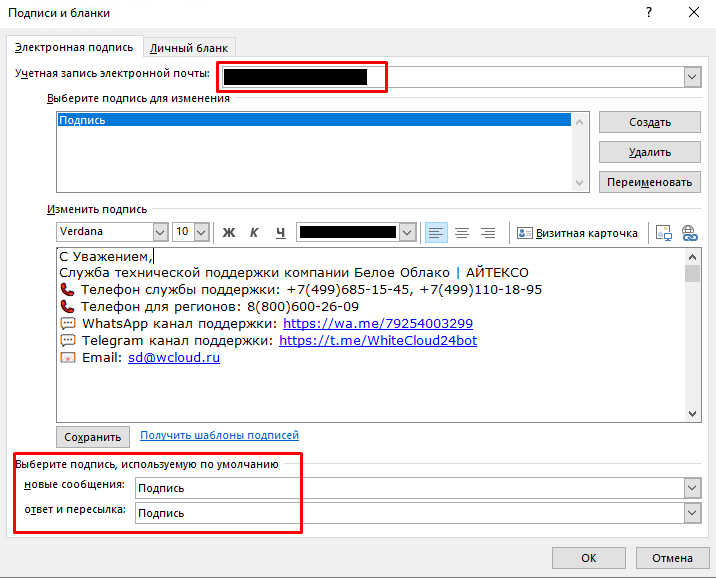Center-align the signature text
Viewport: 716px width, 578px height.
click(461, 233)
